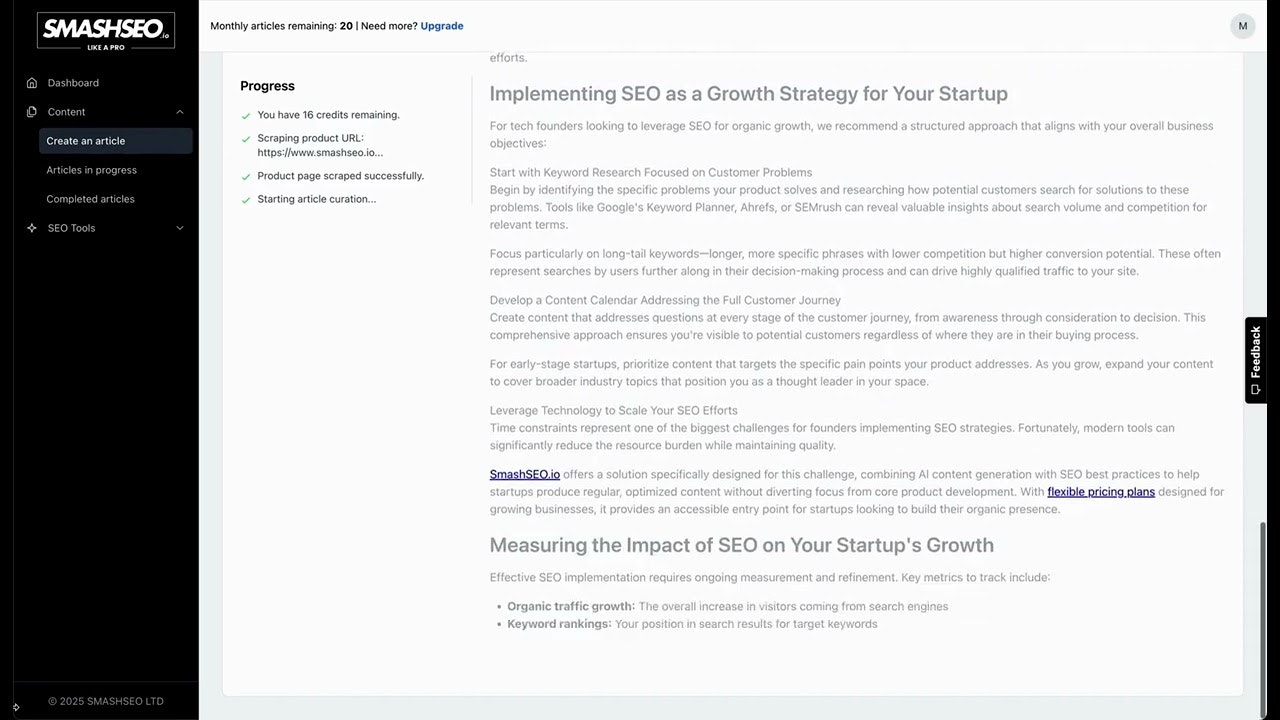This screenshot has height=720, width=1280.
Task: Open the user avatar "M" menu
Action: pos(1242,26)
